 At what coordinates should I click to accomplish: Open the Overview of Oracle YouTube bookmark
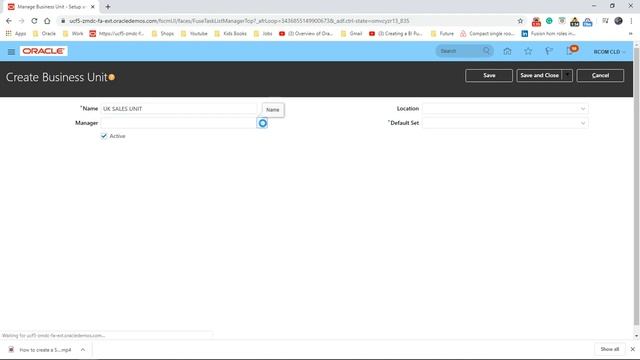coord(306,33)
